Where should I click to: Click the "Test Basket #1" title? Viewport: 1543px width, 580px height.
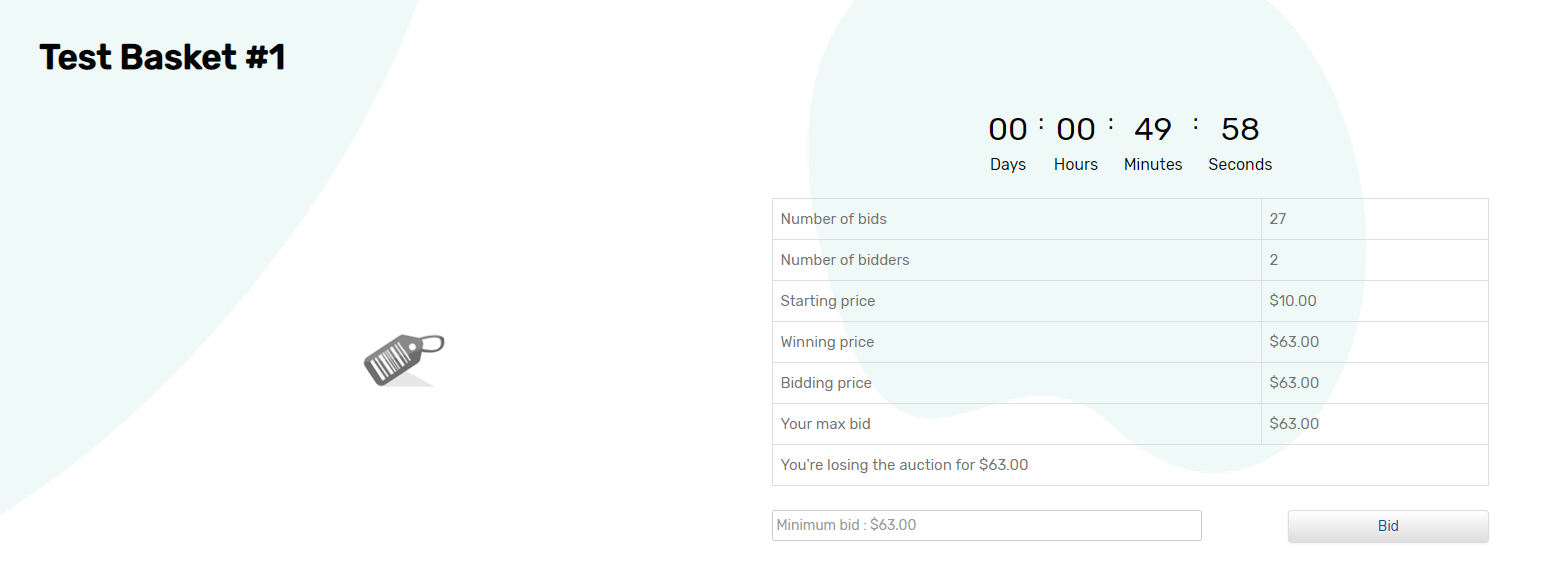point(162,58)
